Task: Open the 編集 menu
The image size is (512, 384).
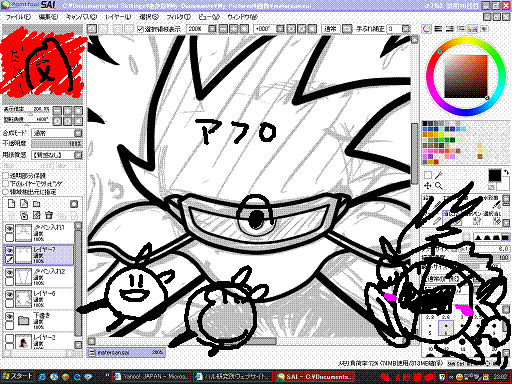Action: [x=48, y=17]
